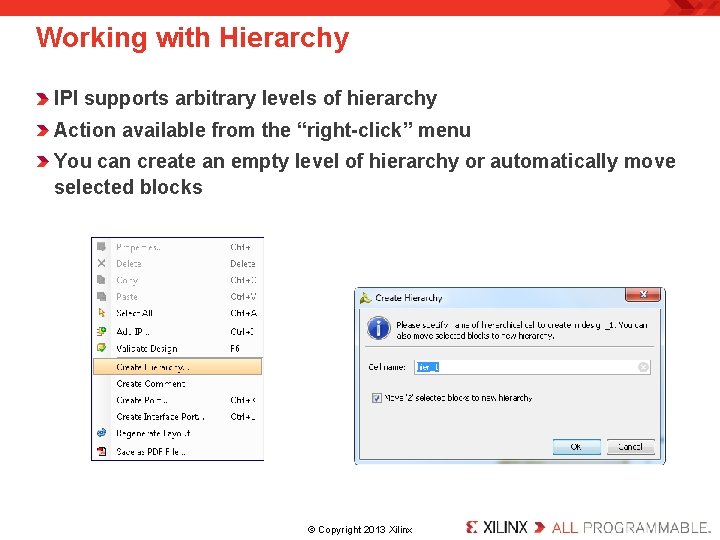720x540 pixels.
Task: Click the Delete X icon
Action: [x=101, y=263]
